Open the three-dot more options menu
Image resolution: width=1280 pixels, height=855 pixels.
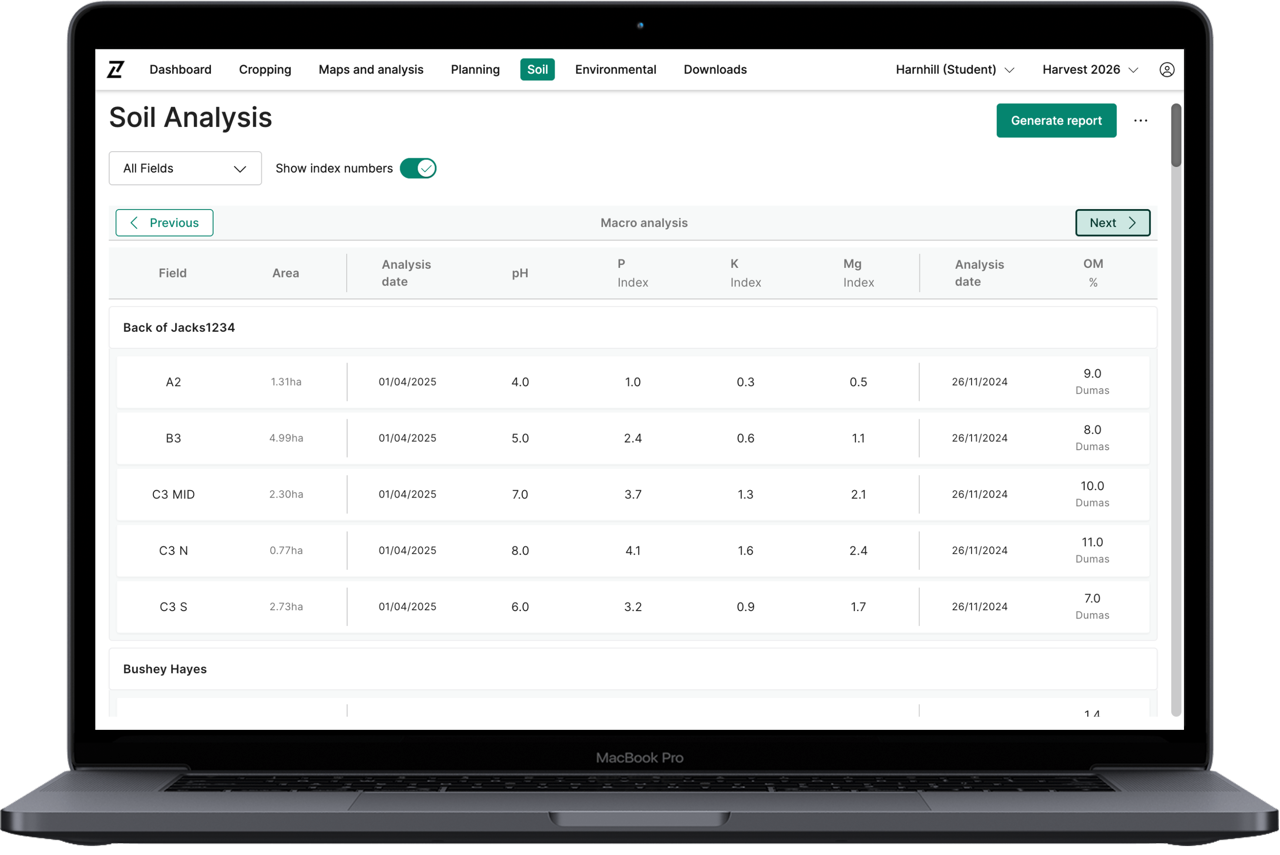(x=1140, y=121)
